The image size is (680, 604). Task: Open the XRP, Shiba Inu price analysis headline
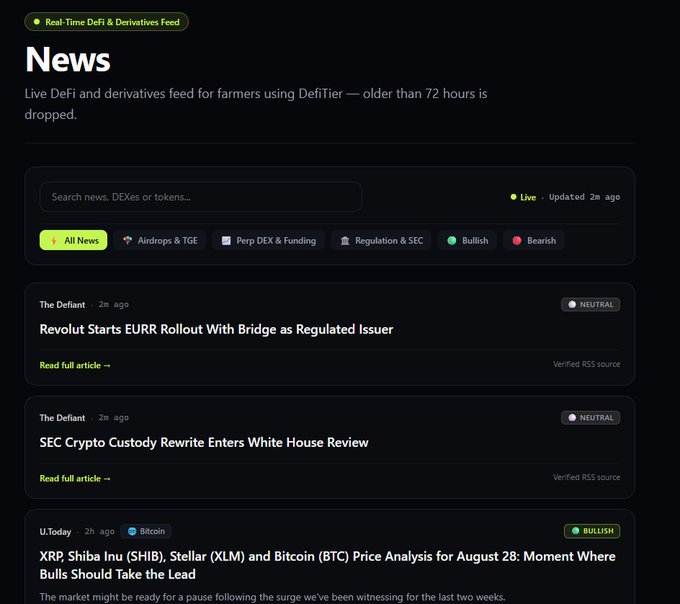327,565
